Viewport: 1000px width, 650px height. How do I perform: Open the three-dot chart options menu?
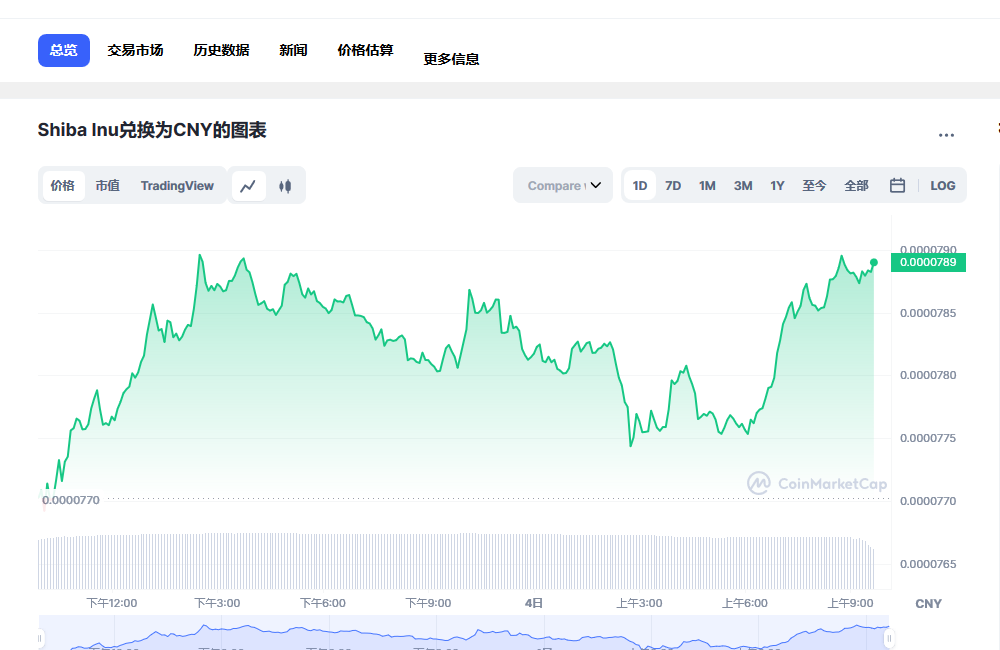tap(946, 135)
